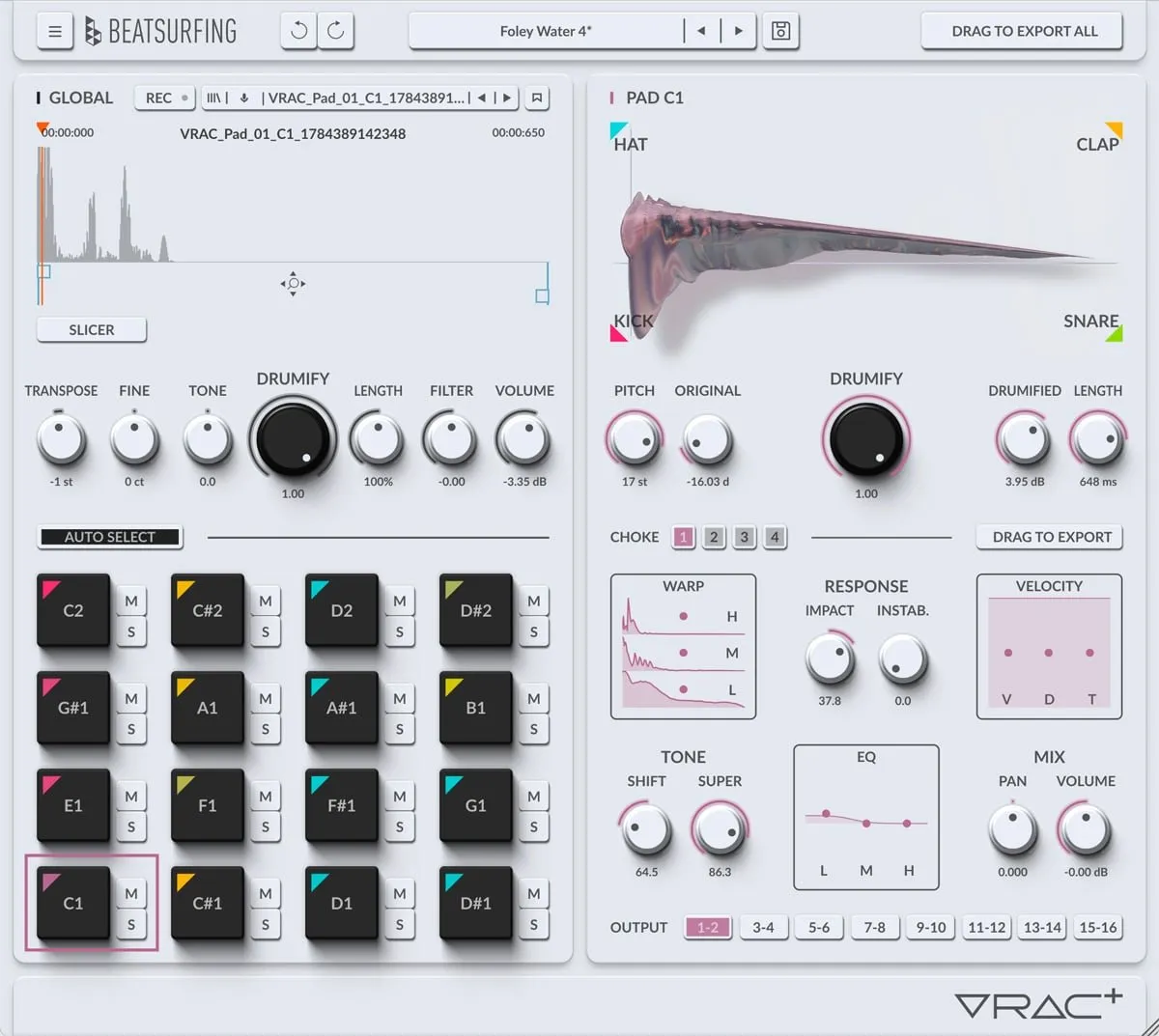
Task: Open the hamburger main menu
Action: [55, 32]
